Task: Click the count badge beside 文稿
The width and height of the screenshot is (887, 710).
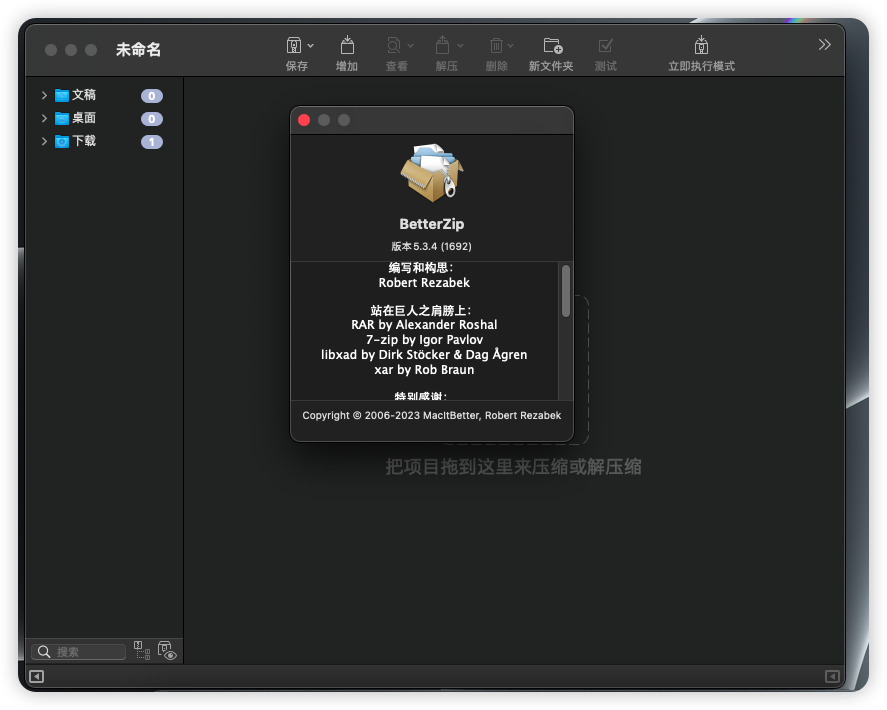Action: tap(152, 96)
